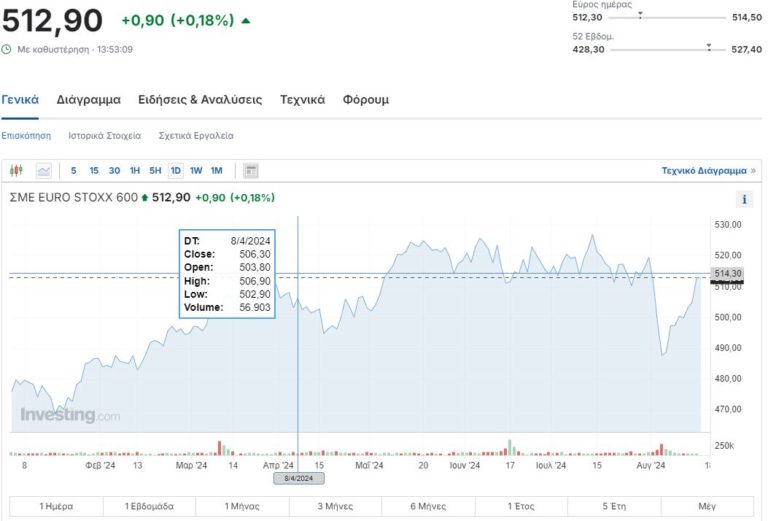768x521 pixels.
Task: Click the green up arrow beside price change
Action: (246, 20)
